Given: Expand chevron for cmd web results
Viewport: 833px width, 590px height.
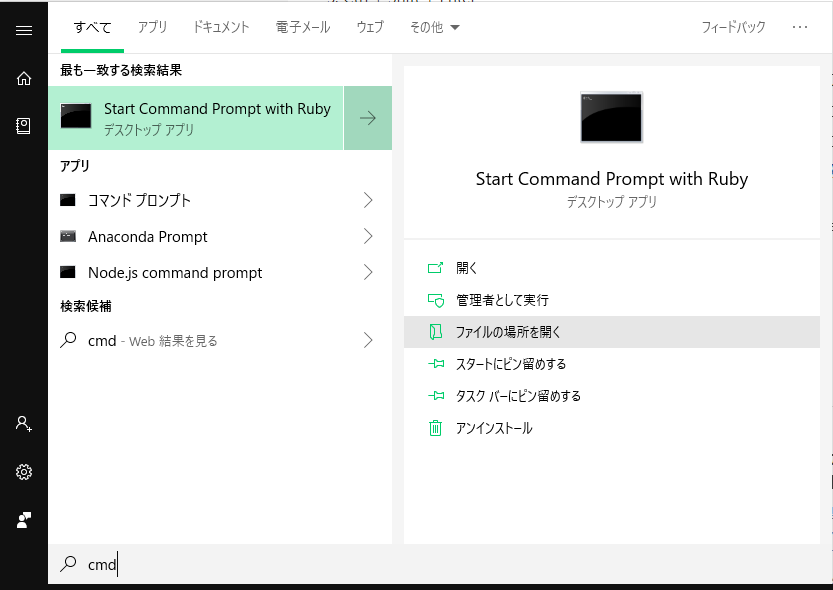Looking at the screenshot, I should (368, 340).
